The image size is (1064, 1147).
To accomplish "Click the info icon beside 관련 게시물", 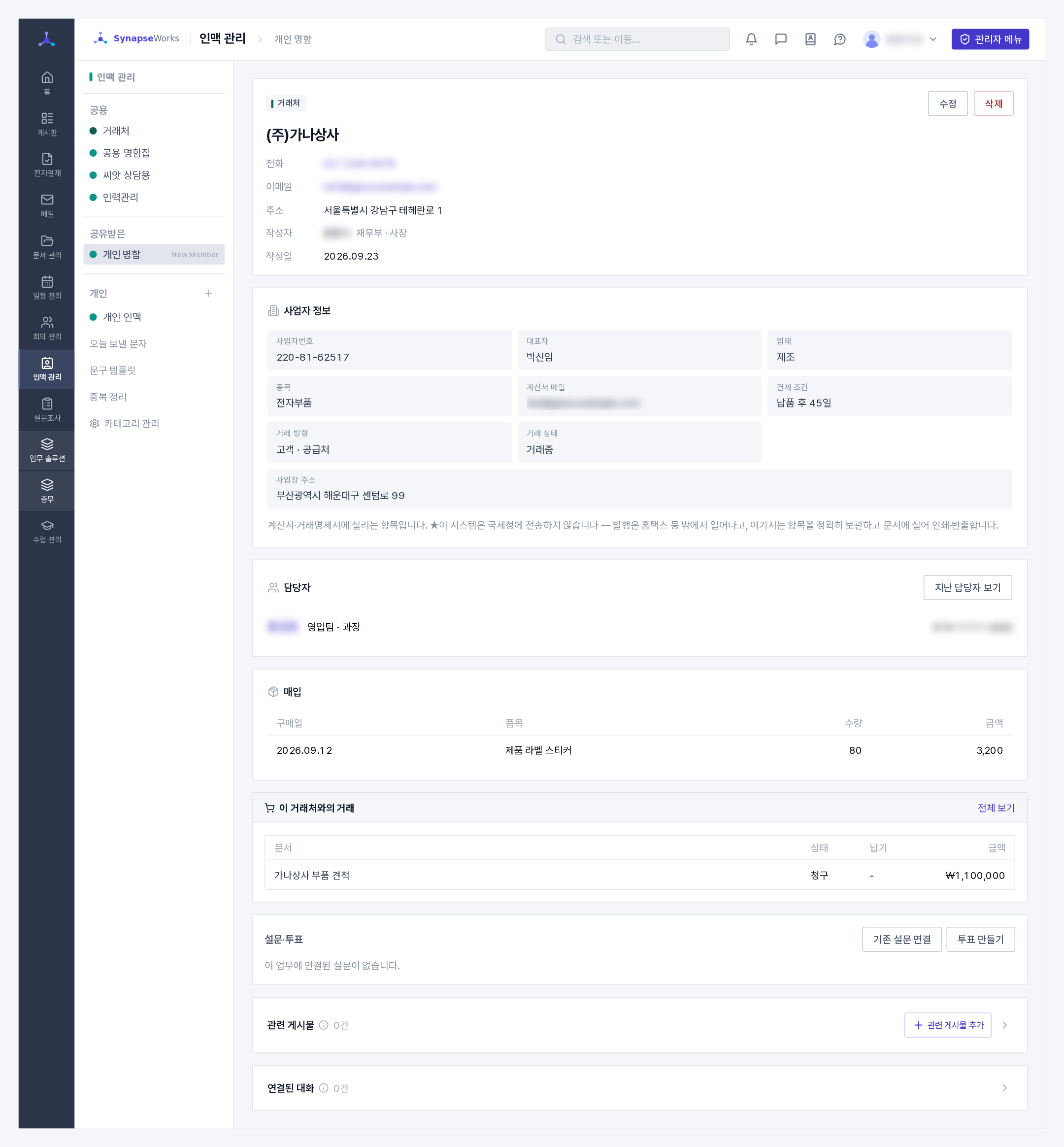I will tap(324, 1025).
